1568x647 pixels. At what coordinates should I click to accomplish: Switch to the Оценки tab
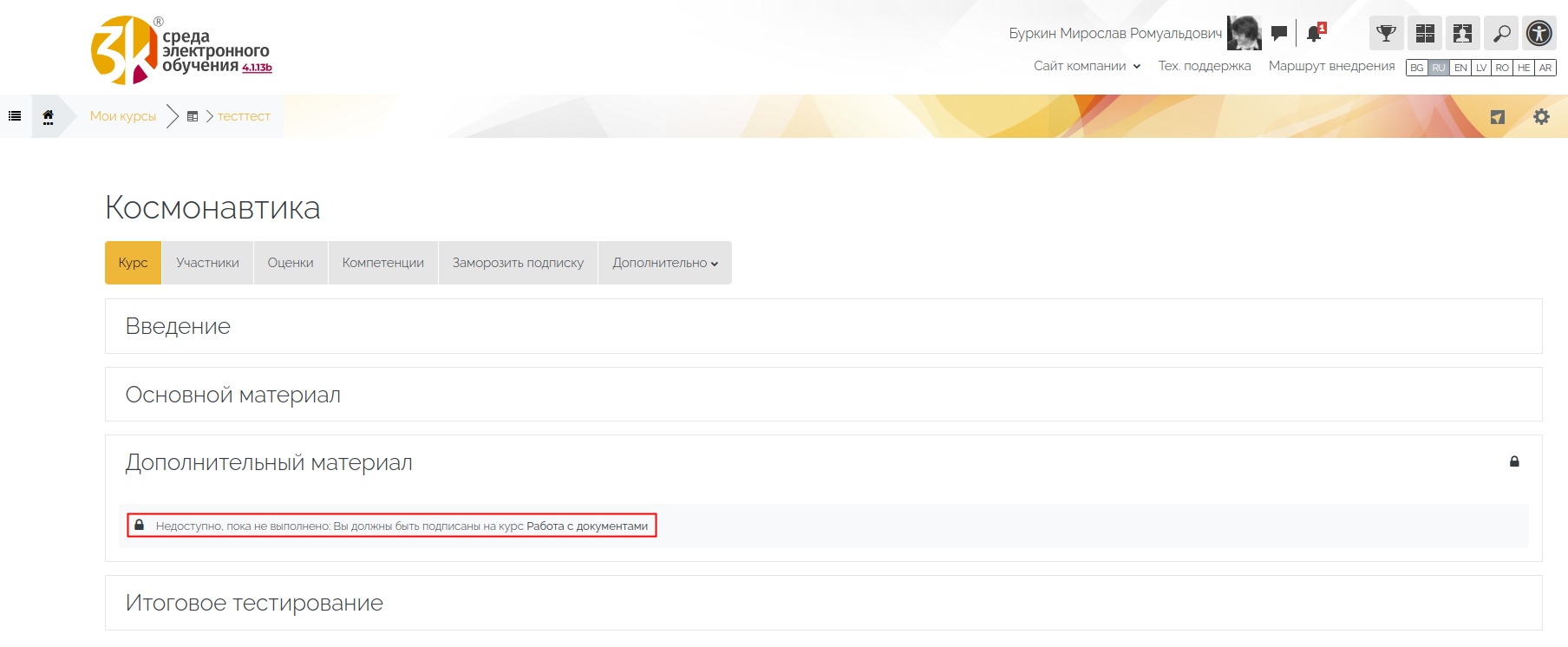coord(291,263)
